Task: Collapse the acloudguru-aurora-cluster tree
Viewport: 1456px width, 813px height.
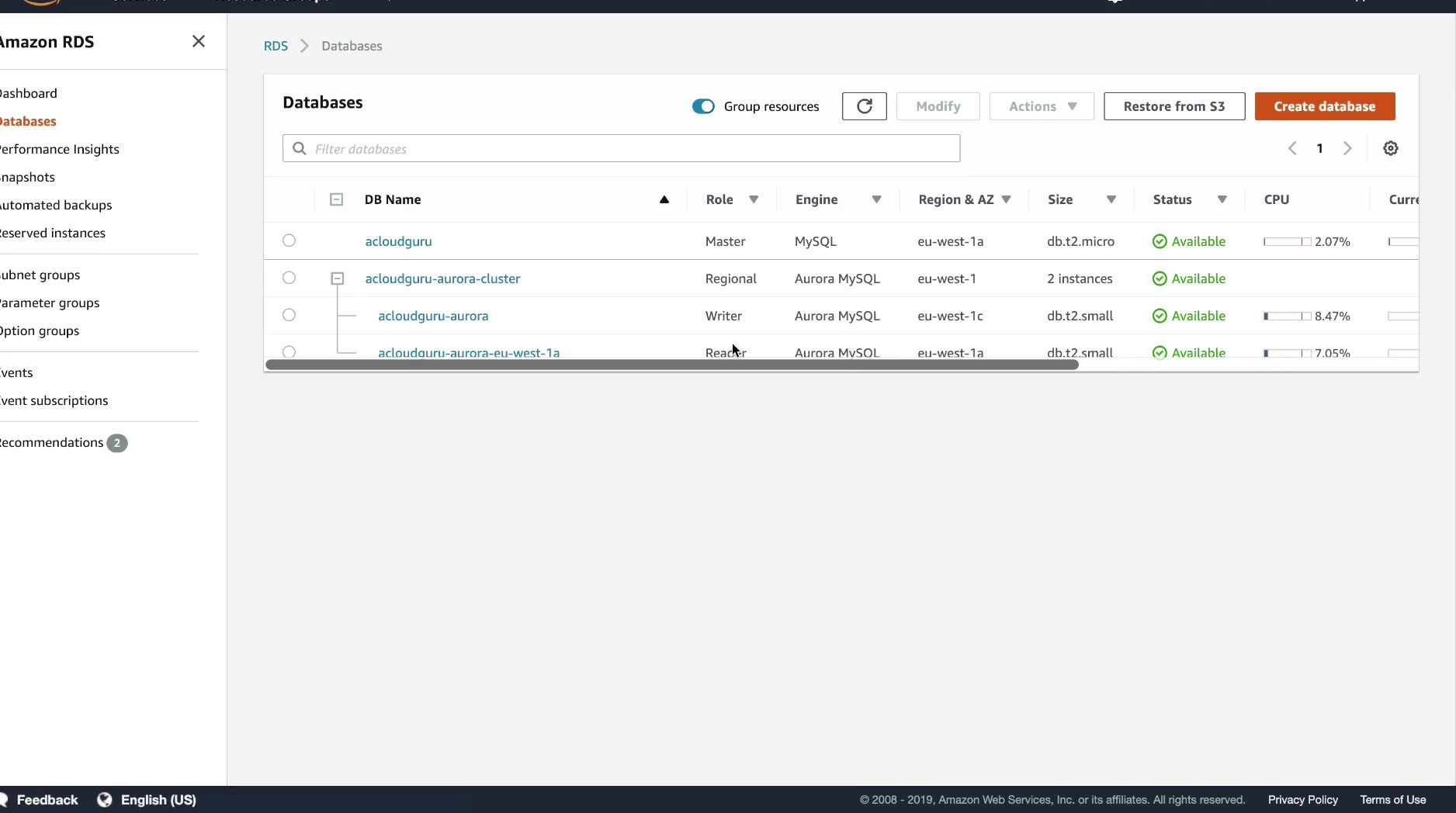Action: coord(337,278)
